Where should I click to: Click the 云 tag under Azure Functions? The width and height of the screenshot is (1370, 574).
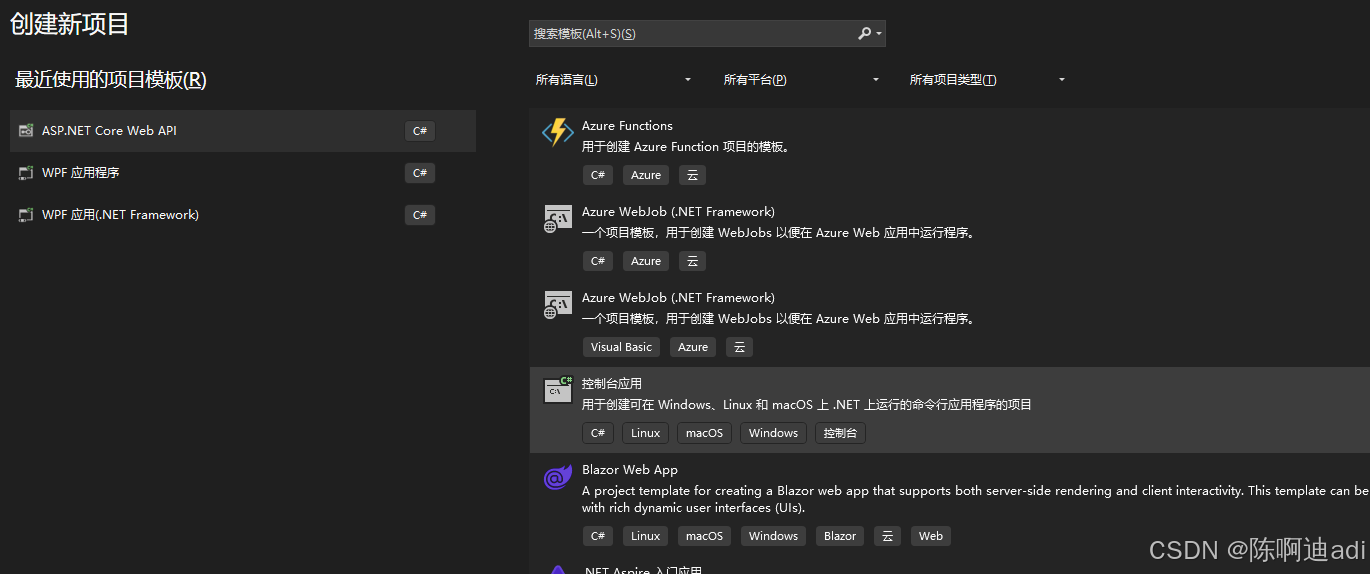click(x=692, y=175)
